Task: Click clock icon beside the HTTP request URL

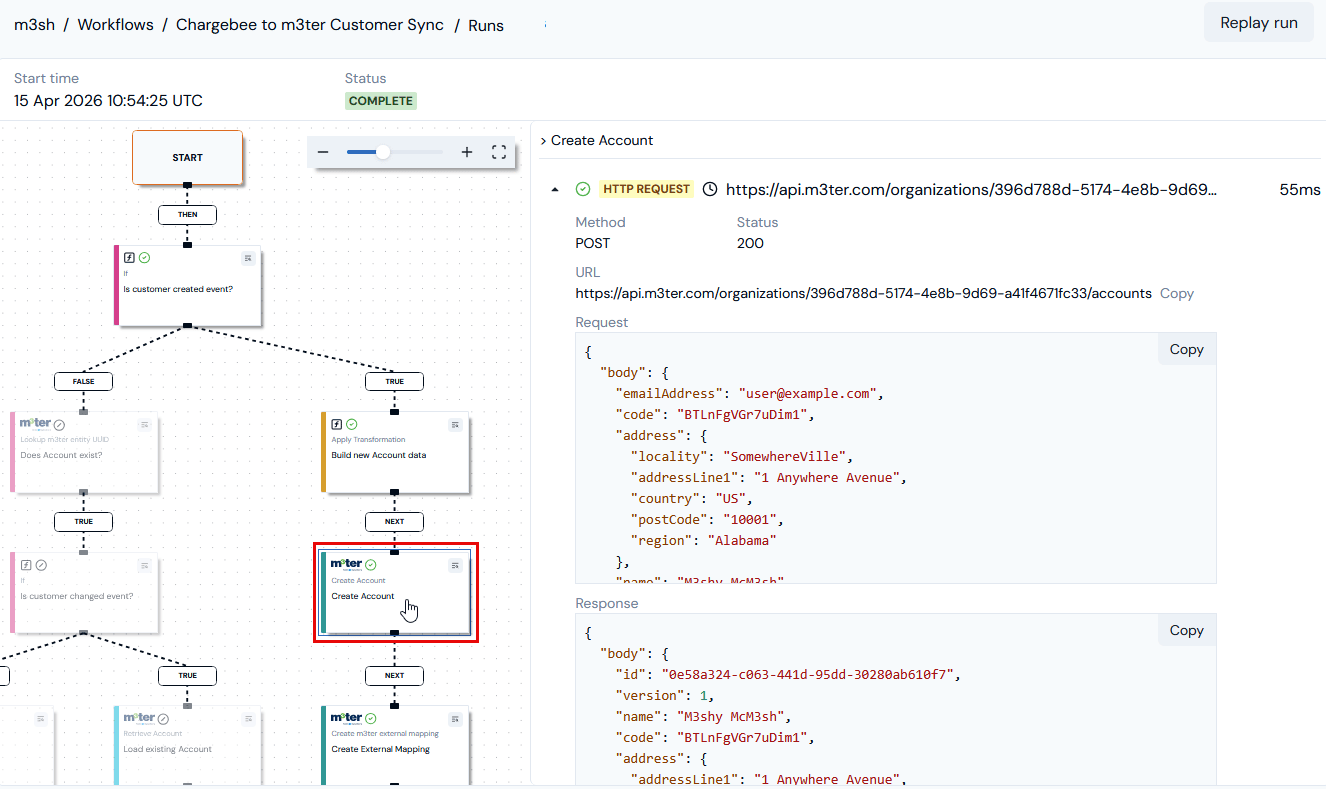Action: click(x=710, y=189)
